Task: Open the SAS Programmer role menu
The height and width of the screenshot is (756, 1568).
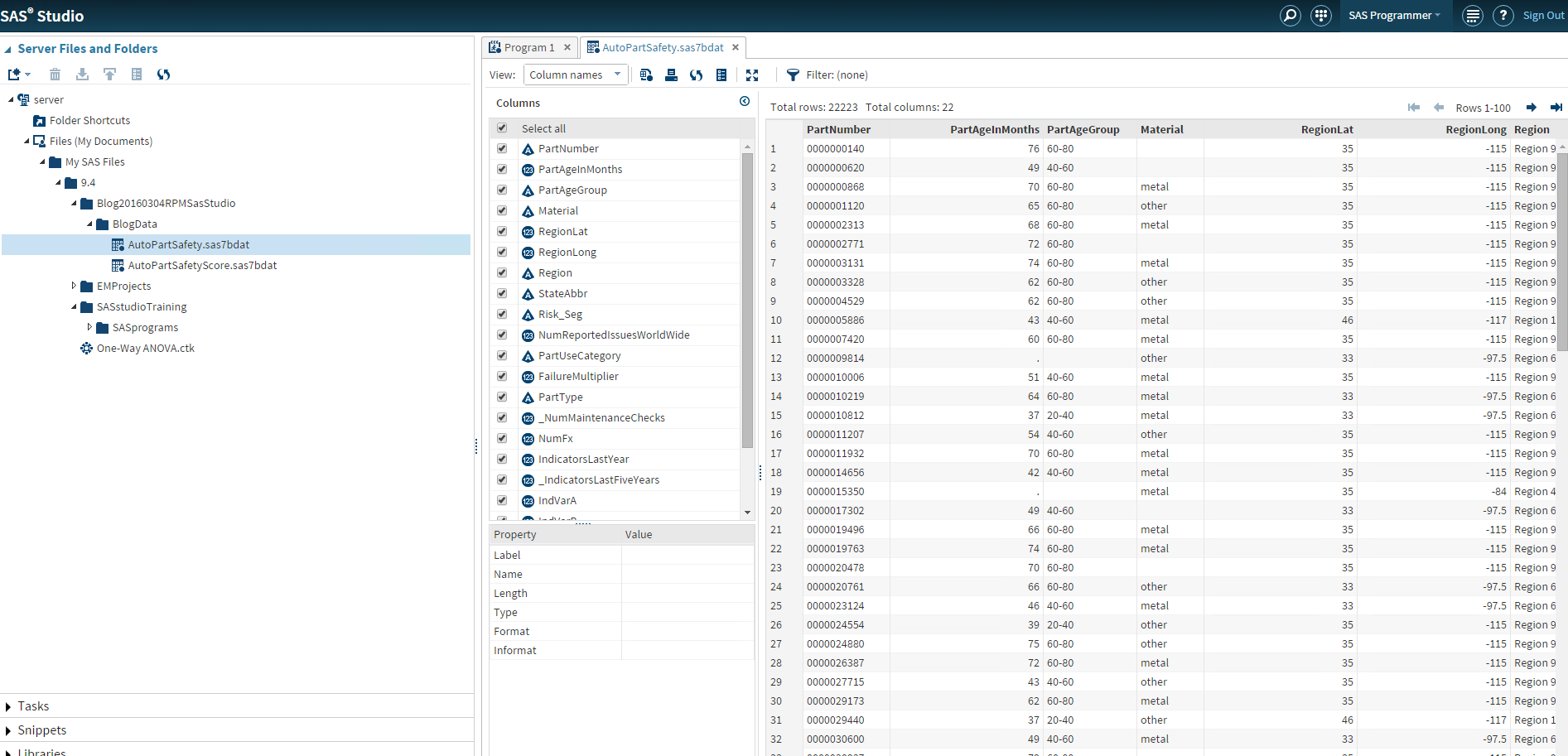Action: 1395,15
